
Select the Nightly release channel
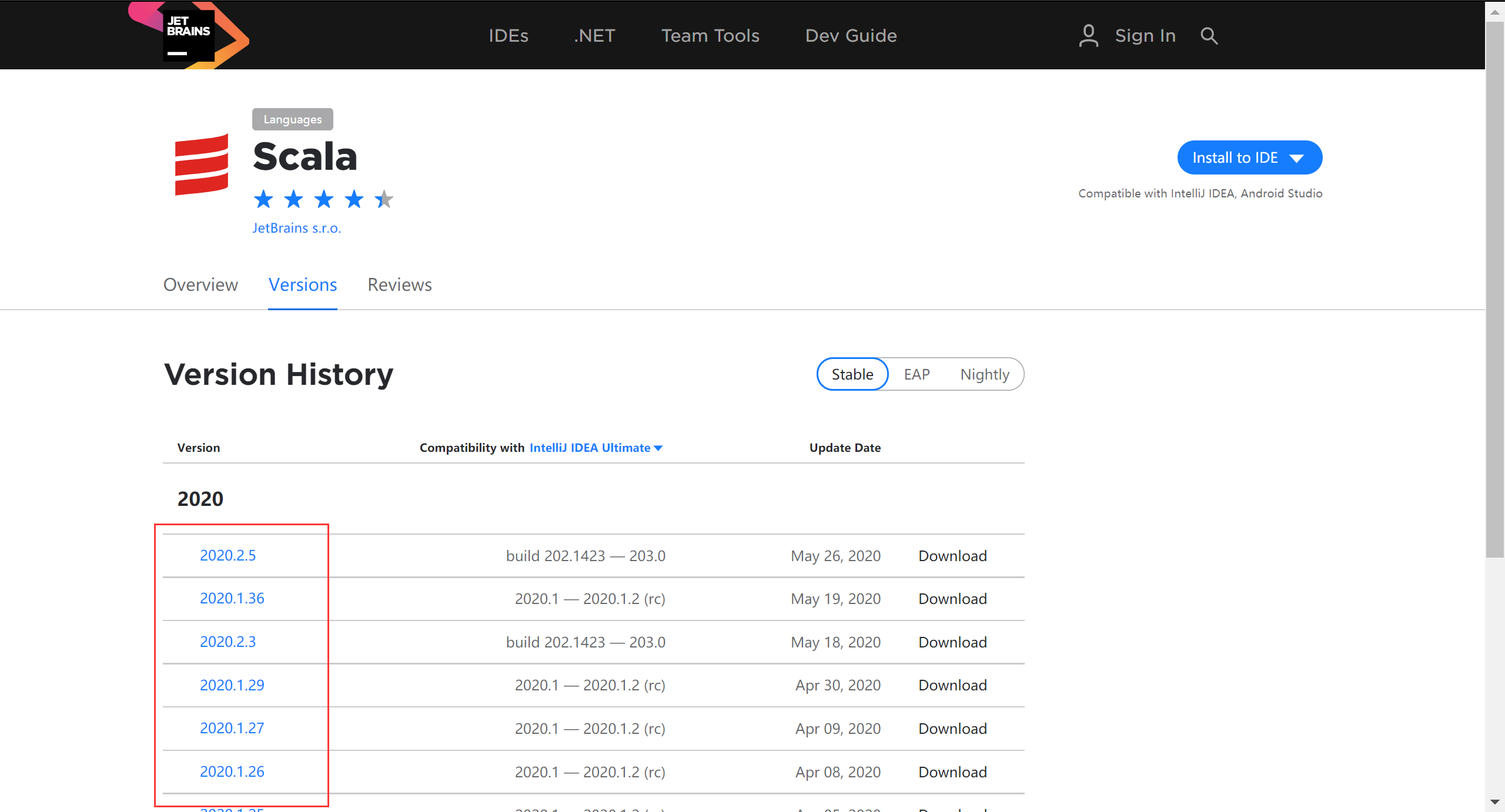tap(985, 374)
